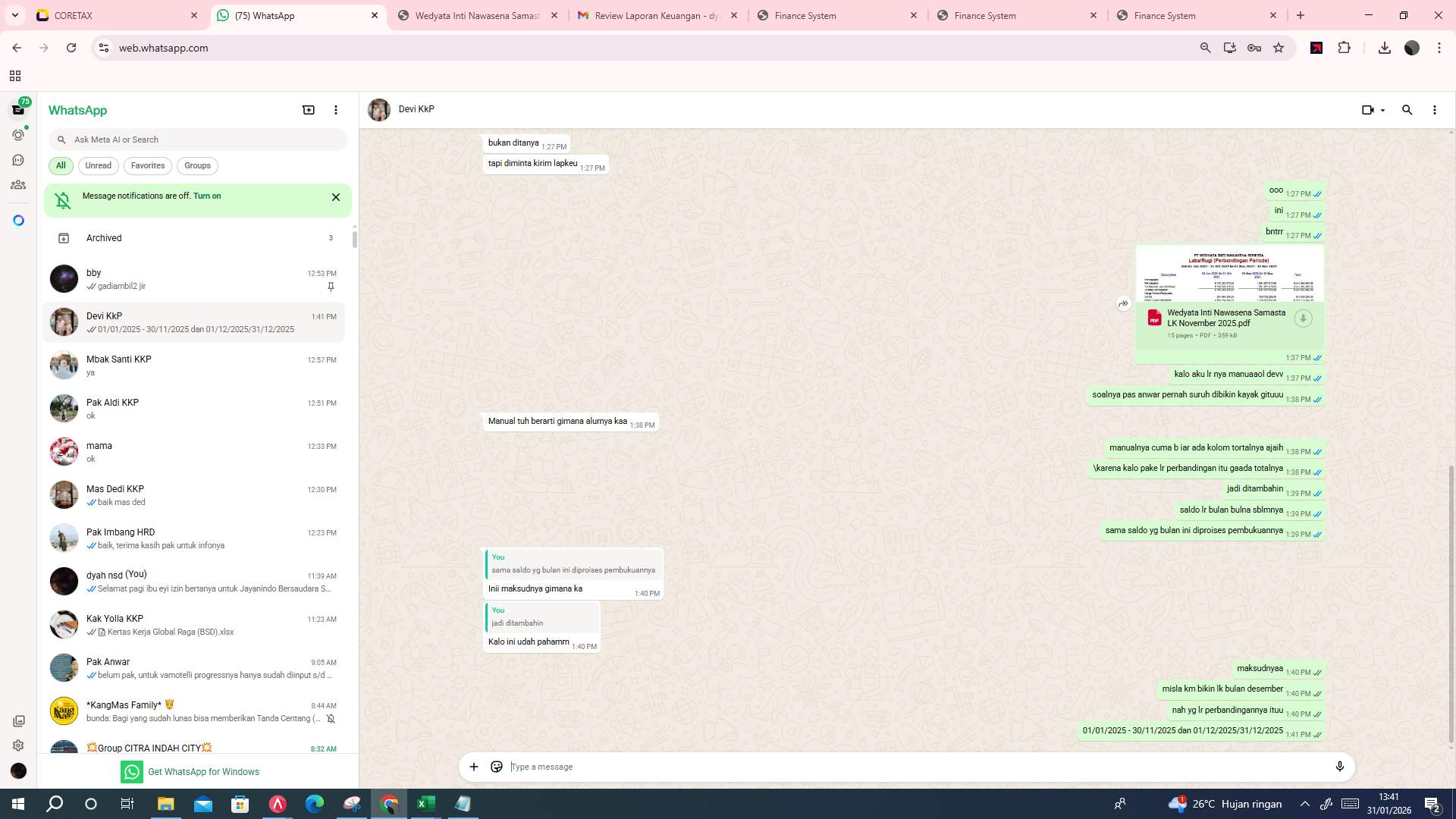Click Get WhatsApp for Windows
Screen dimensions: 1456x819
[203, 771]
